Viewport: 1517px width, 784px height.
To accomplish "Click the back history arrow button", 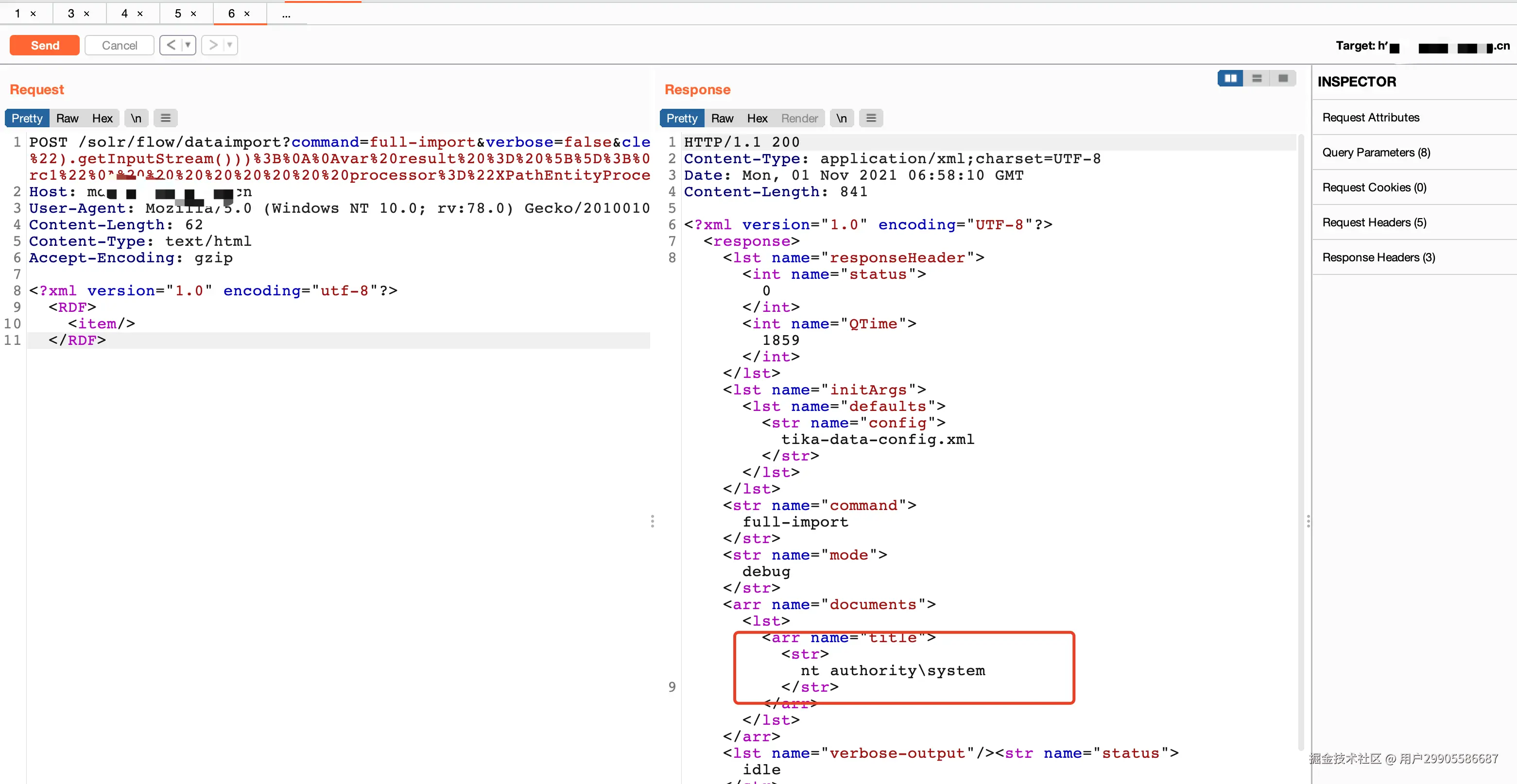I will [171, 45].
